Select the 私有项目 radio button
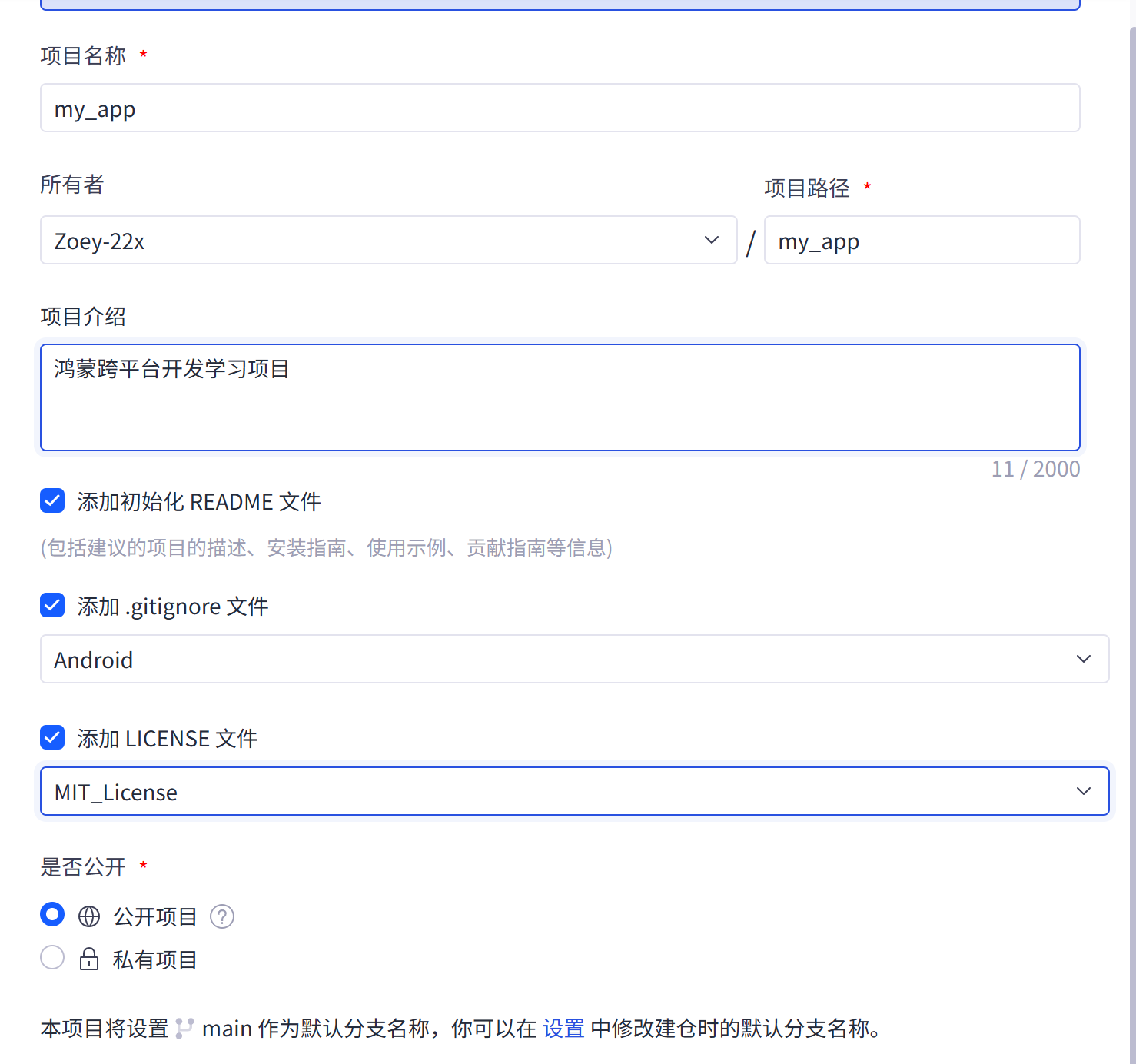Image resolution: width=1136 pixels, height=1064 pixels. (51, 957)
